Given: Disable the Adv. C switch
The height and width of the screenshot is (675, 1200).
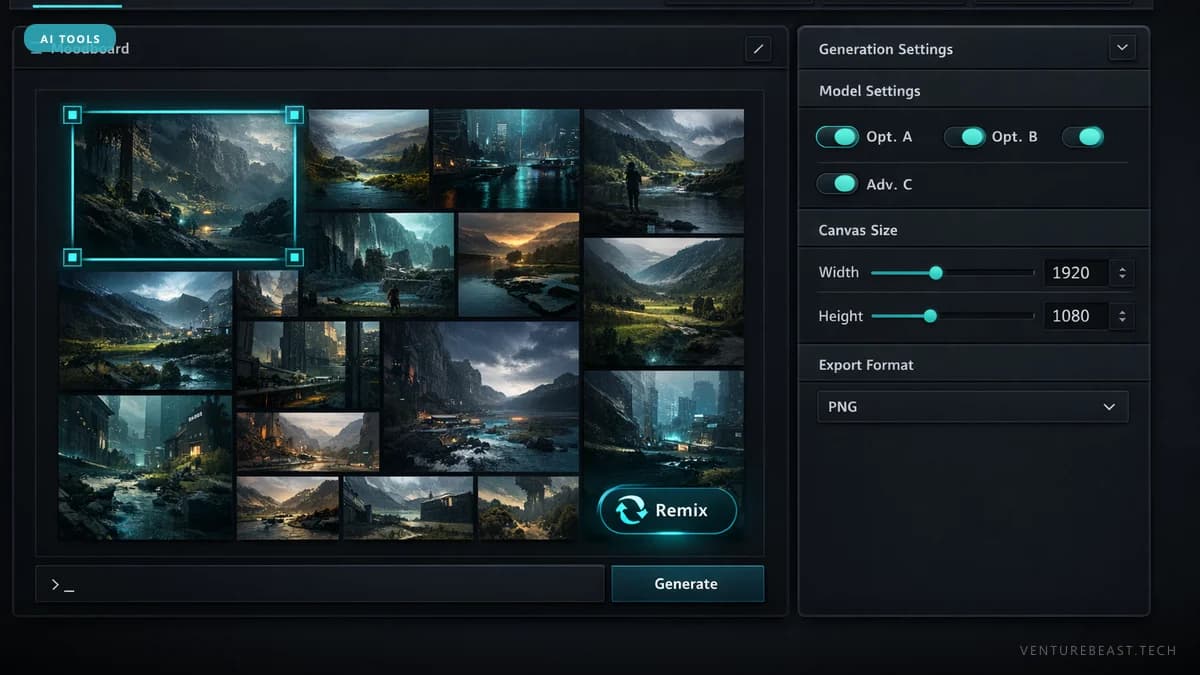Looking at the screenshot, I should pyautogui.click(x=837, y=183).
